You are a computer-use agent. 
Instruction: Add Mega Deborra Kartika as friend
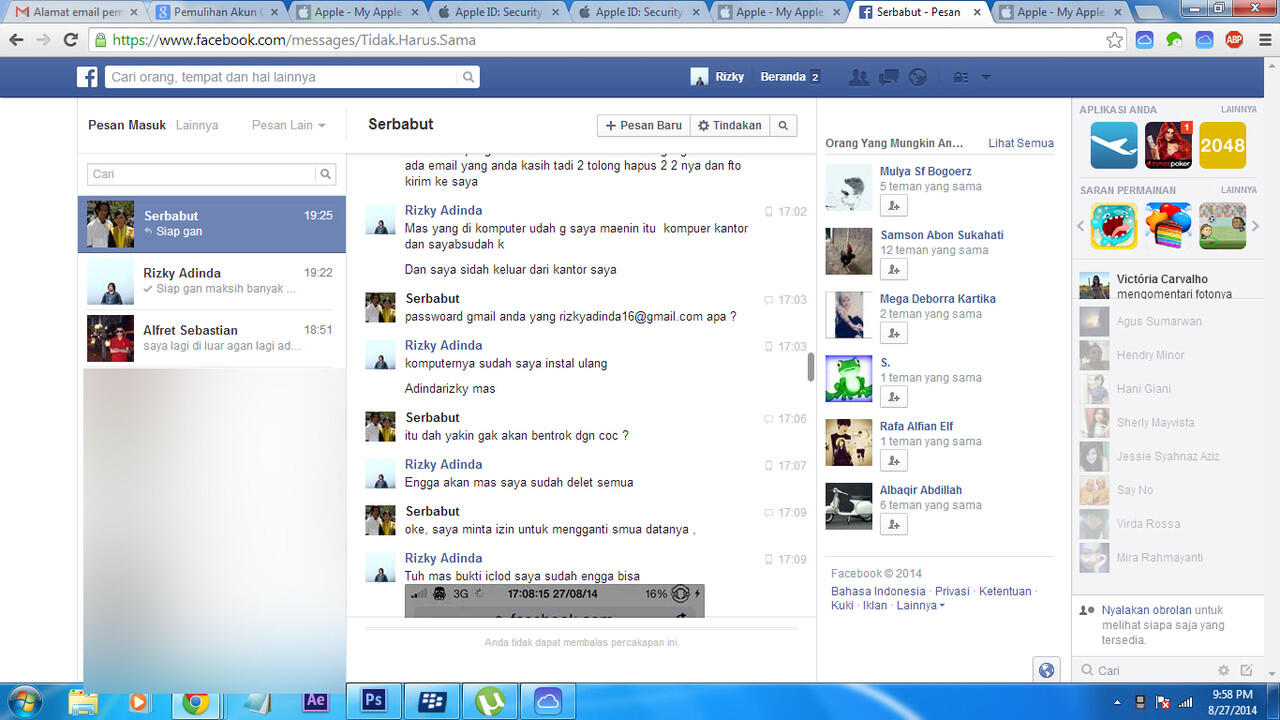[x=893, y=333]
